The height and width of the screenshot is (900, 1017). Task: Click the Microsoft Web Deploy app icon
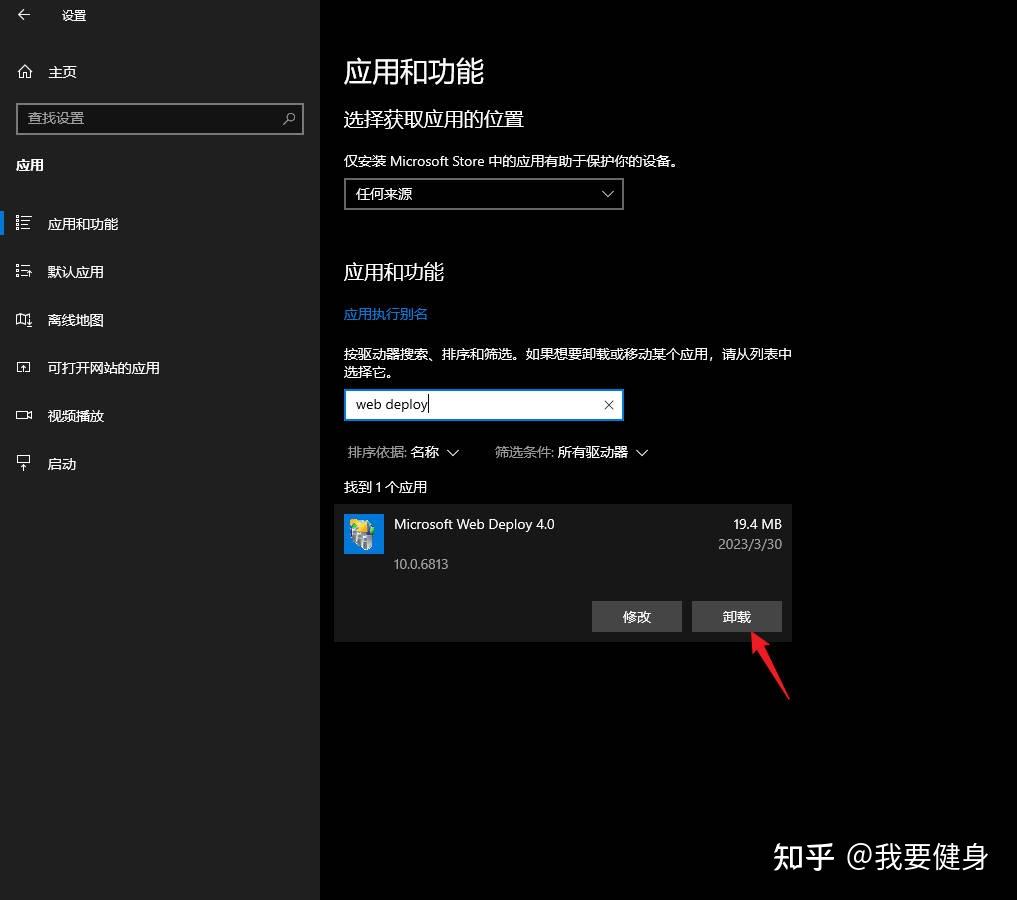click(363, 533)
